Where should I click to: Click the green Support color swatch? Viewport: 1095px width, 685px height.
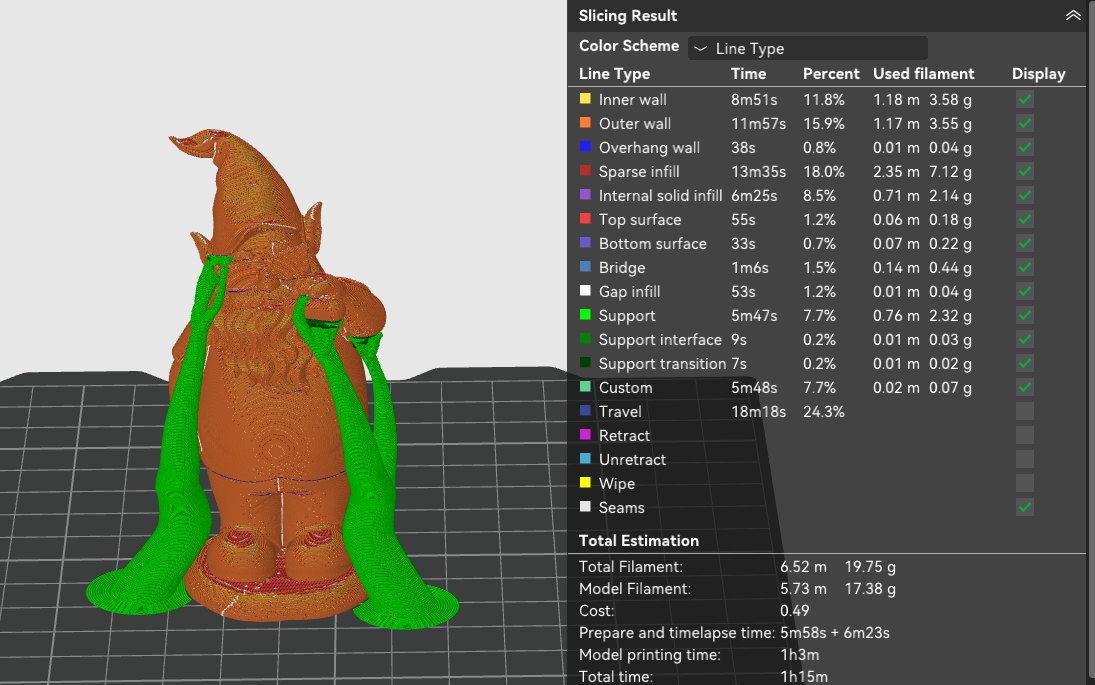pyautogui.click(x=584, y=315)
